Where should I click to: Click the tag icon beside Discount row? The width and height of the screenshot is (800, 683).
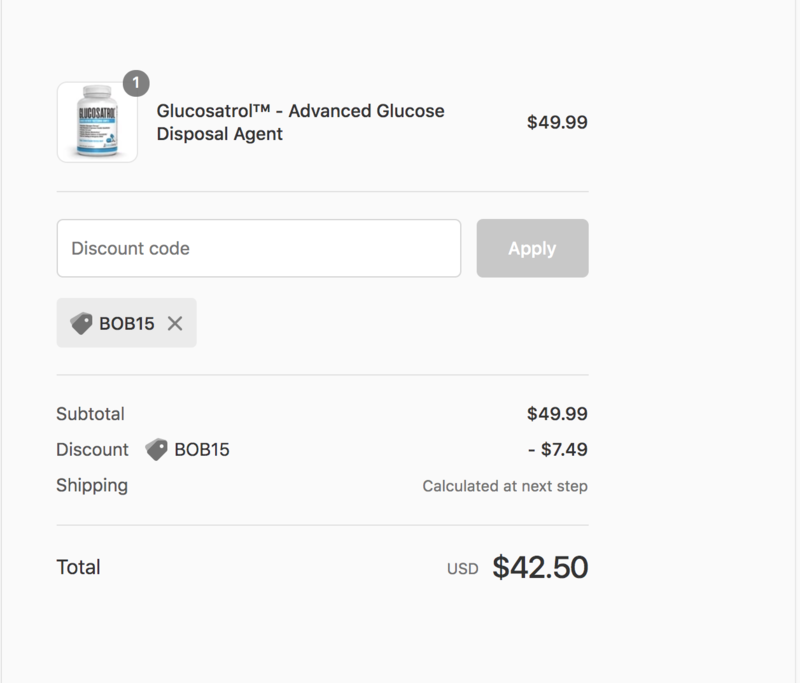coord(156,449)
